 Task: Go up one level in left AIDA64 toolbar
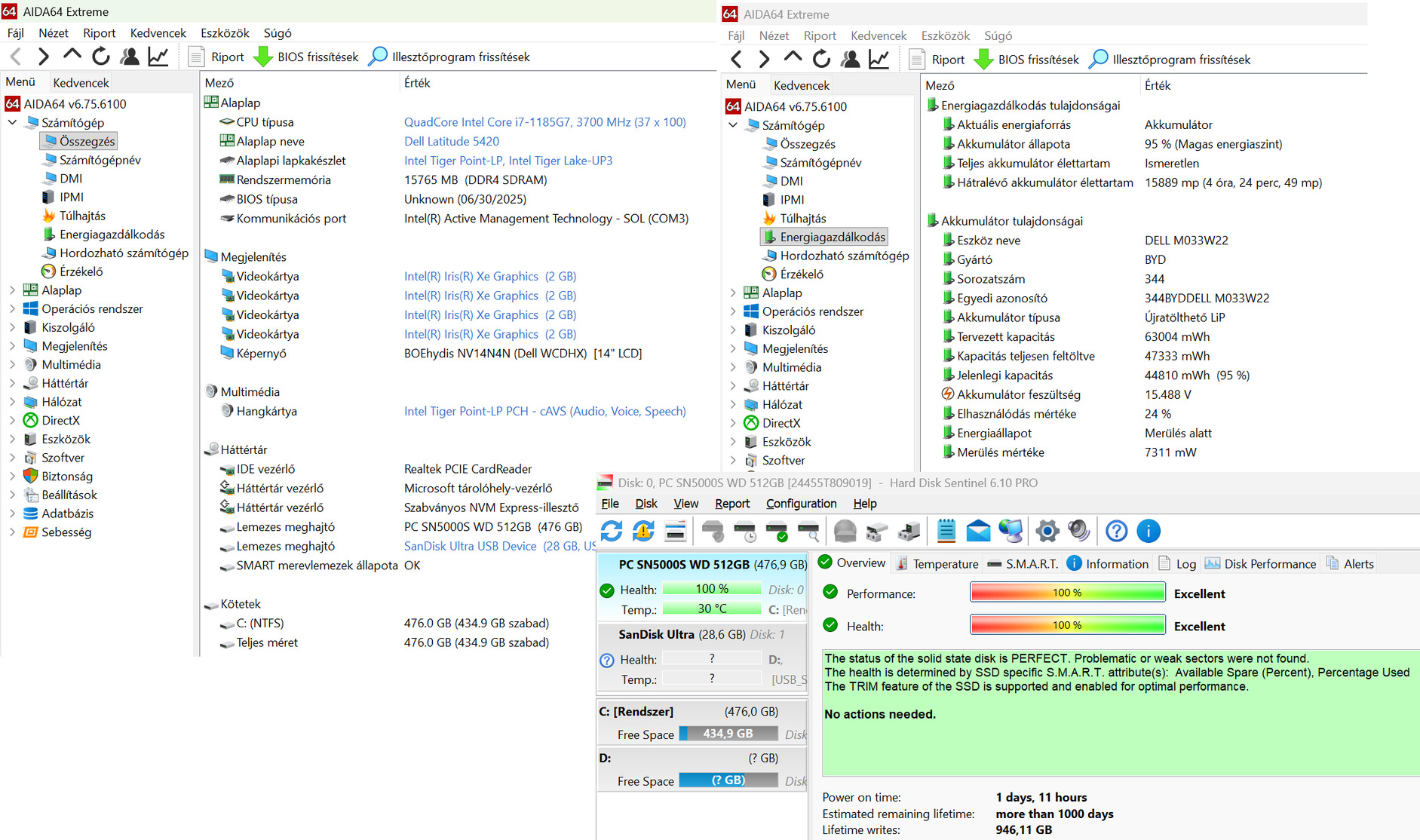point(72,55)
